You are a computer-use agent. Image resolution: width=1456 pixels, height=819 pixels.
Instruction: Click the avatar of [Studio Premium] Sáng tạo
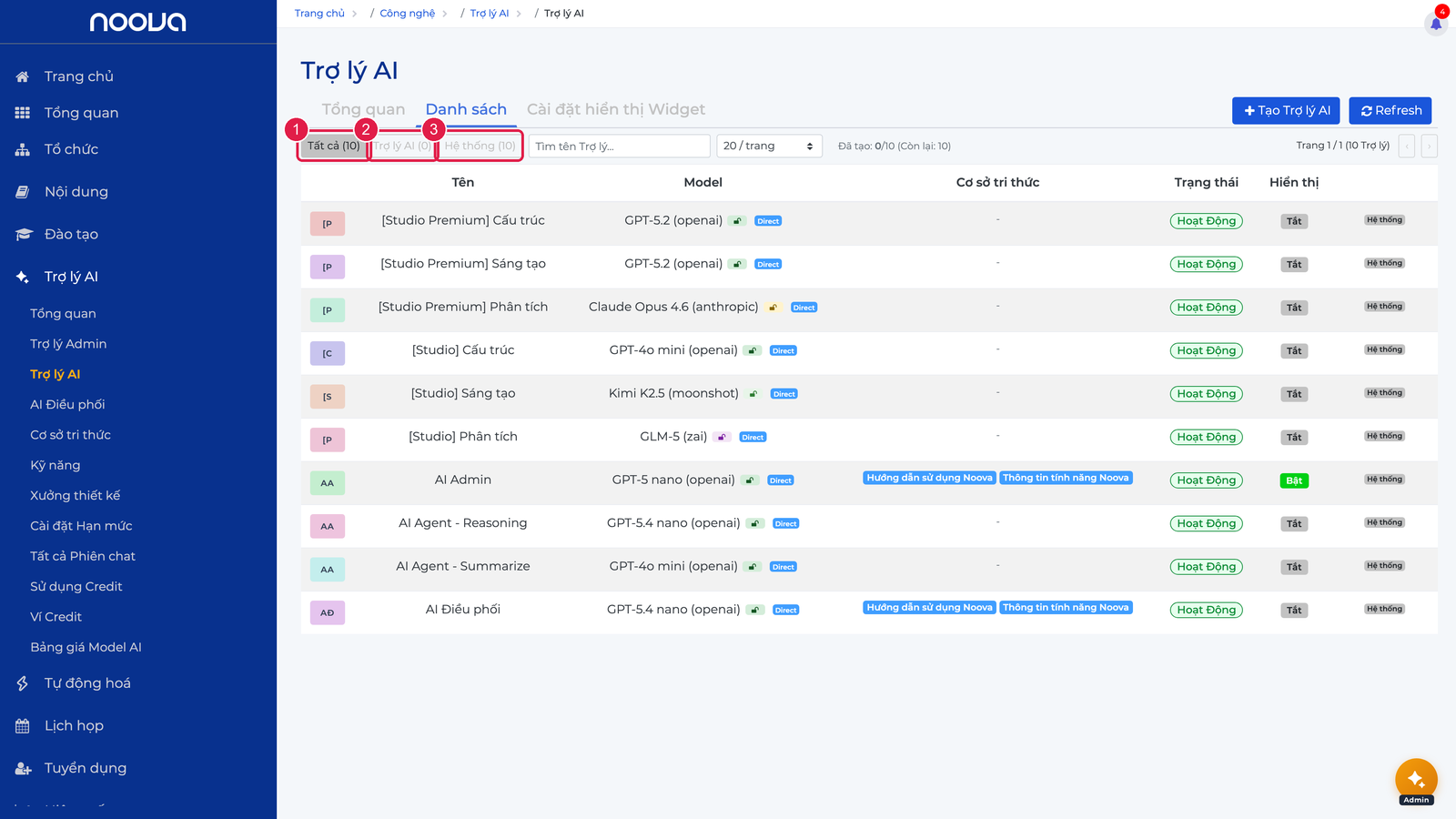(x=328, y=267)
